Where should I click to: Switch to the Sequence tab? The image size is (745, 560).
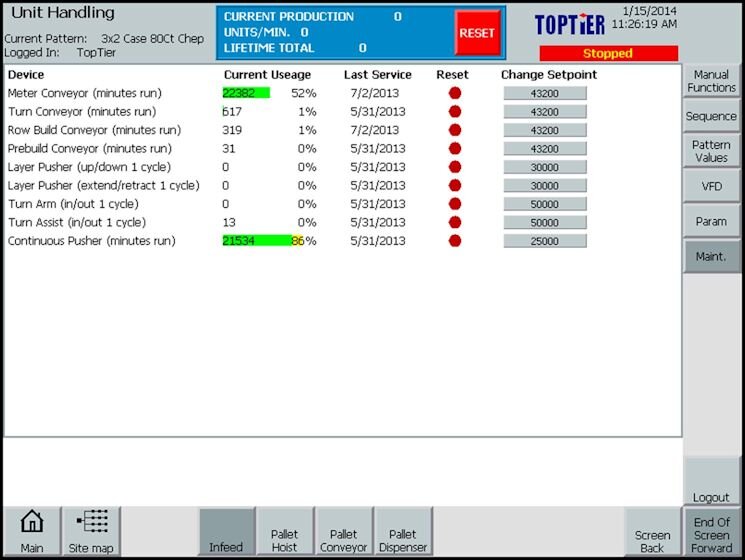(x=711, y=116)
